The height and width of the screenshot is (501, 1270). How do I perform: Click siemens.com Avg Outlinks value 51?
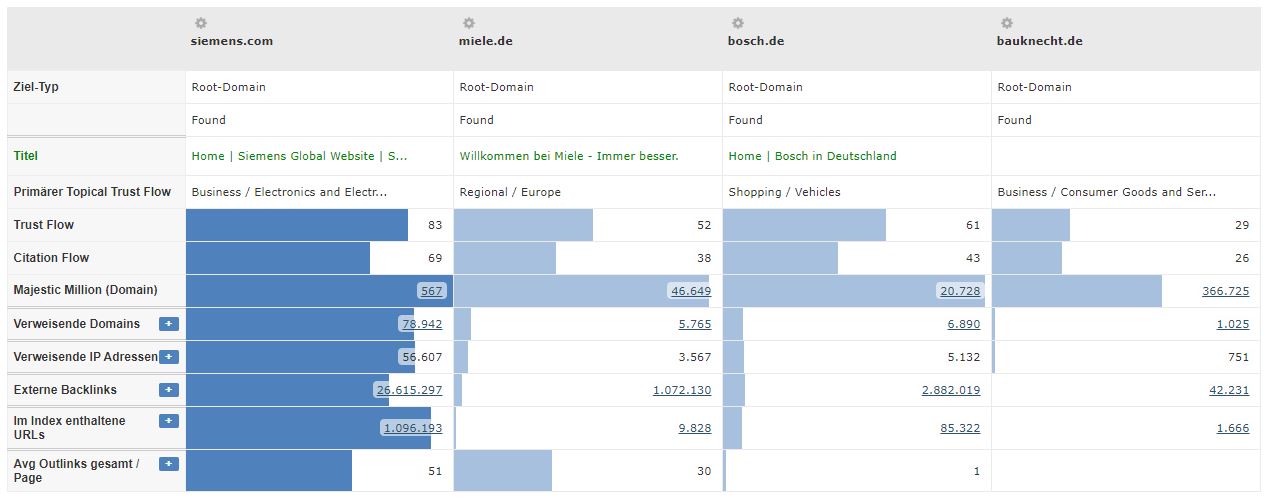(x=434, y=471)
